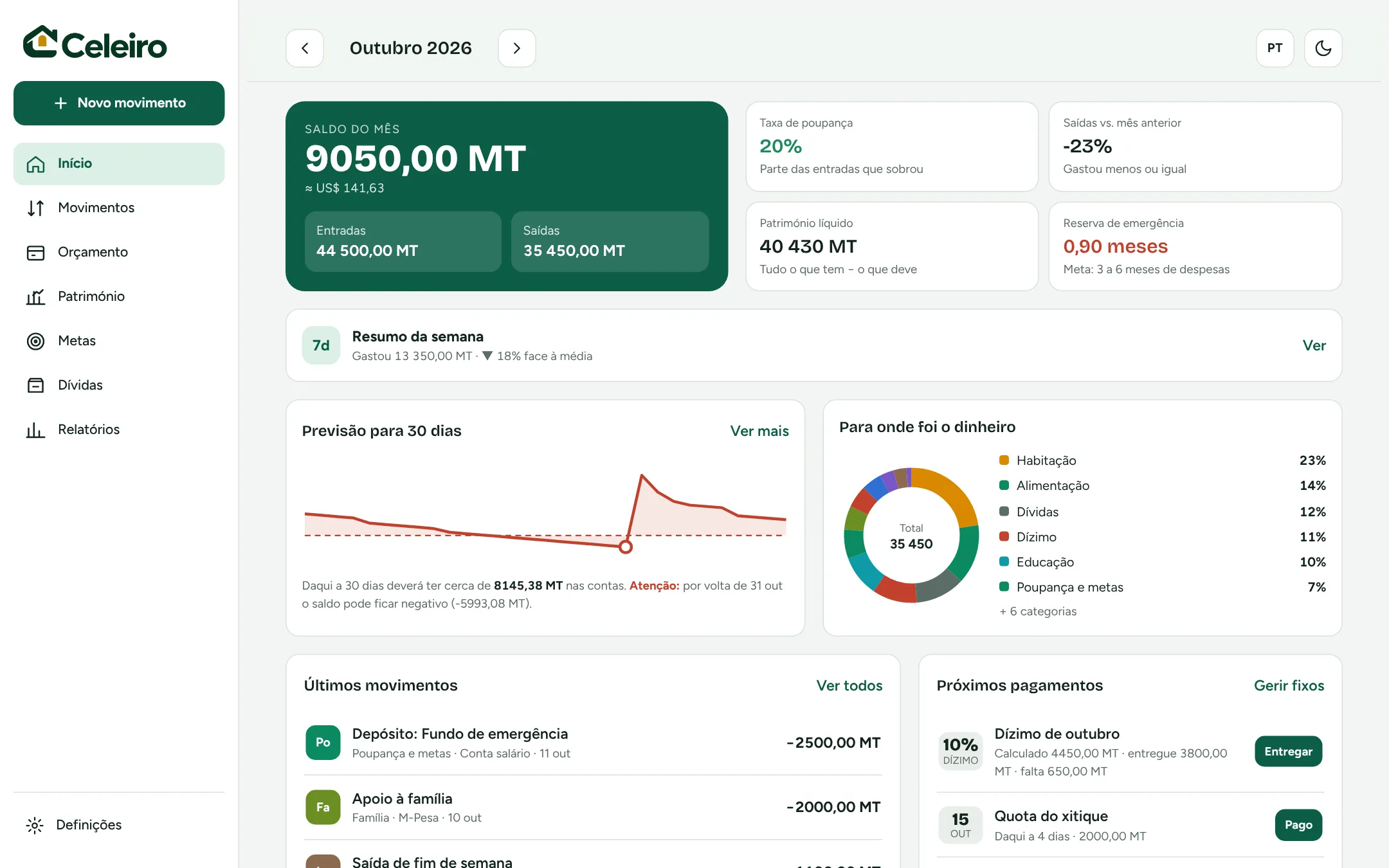Click Gerir fixos link
The image size is (1389, 868).
tap(1289, 685)
